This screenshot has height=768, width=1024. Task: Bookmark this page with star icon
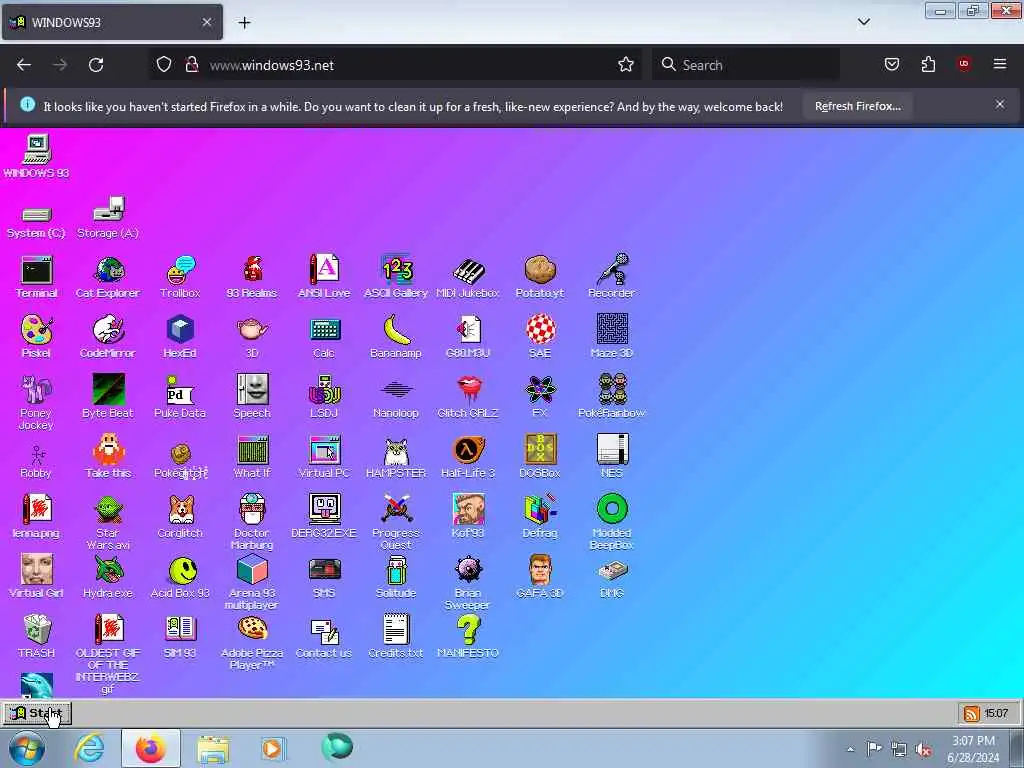point(626,65)
